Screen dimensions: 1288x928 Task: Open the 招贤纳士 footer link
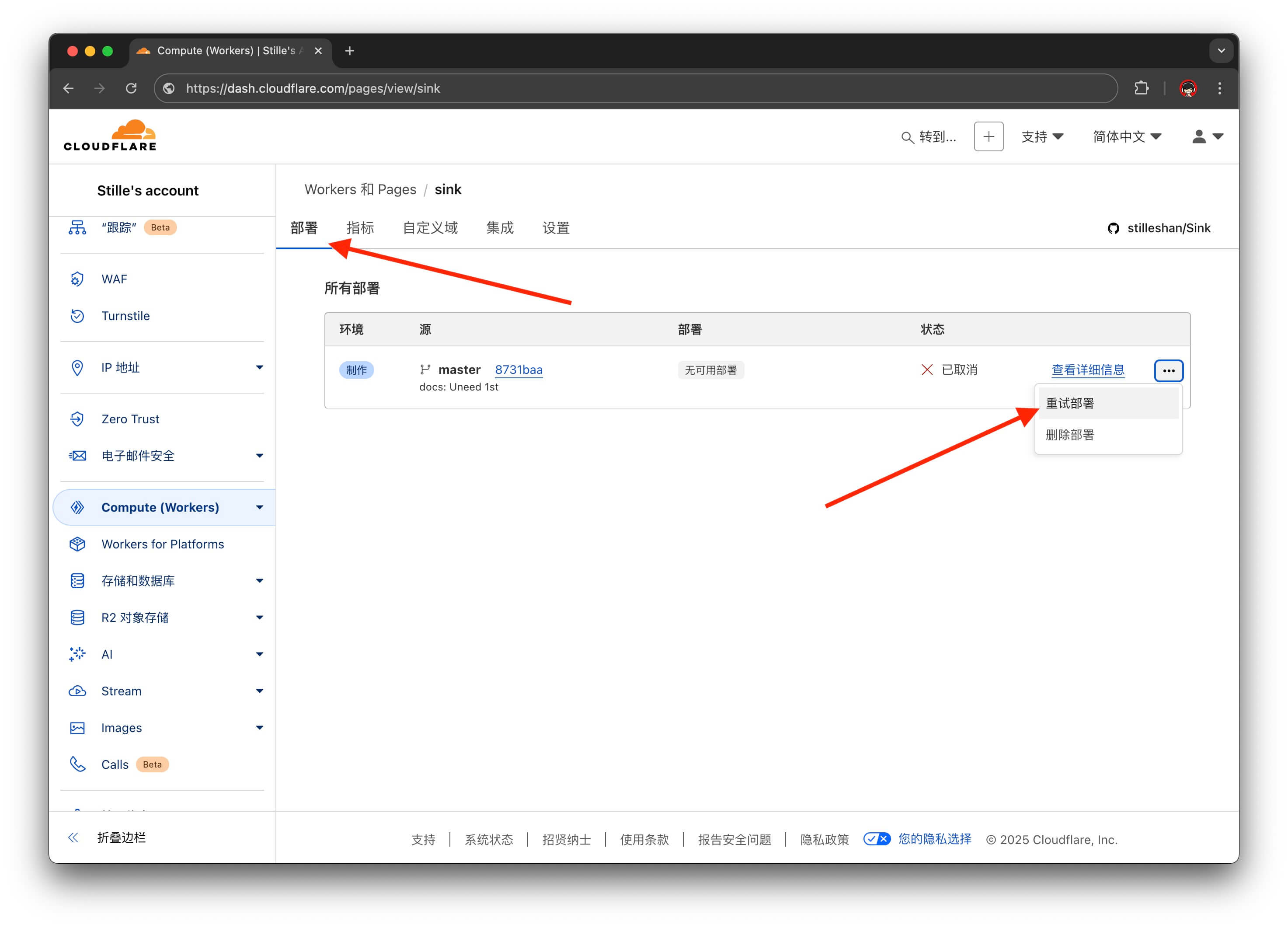pyautogui.click(x=567, y=839)
